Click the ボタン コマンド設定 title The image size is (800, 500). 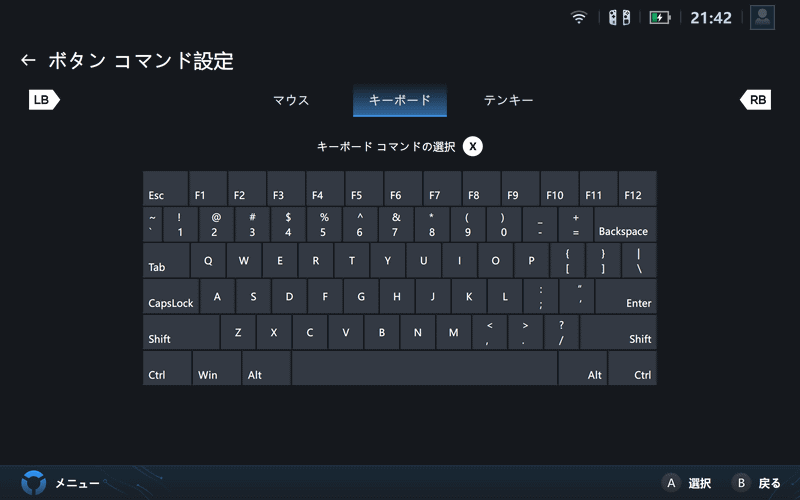(x=141, y=61)
